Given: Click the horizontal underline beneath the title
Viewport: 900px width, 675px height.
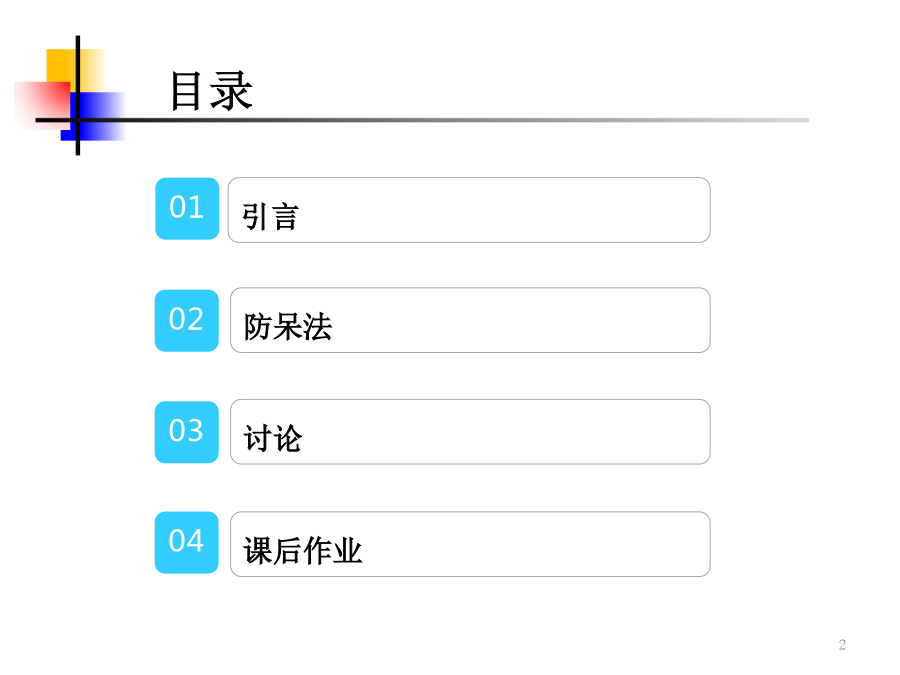Looking at the screenshot, I should [x=422, y=120].
